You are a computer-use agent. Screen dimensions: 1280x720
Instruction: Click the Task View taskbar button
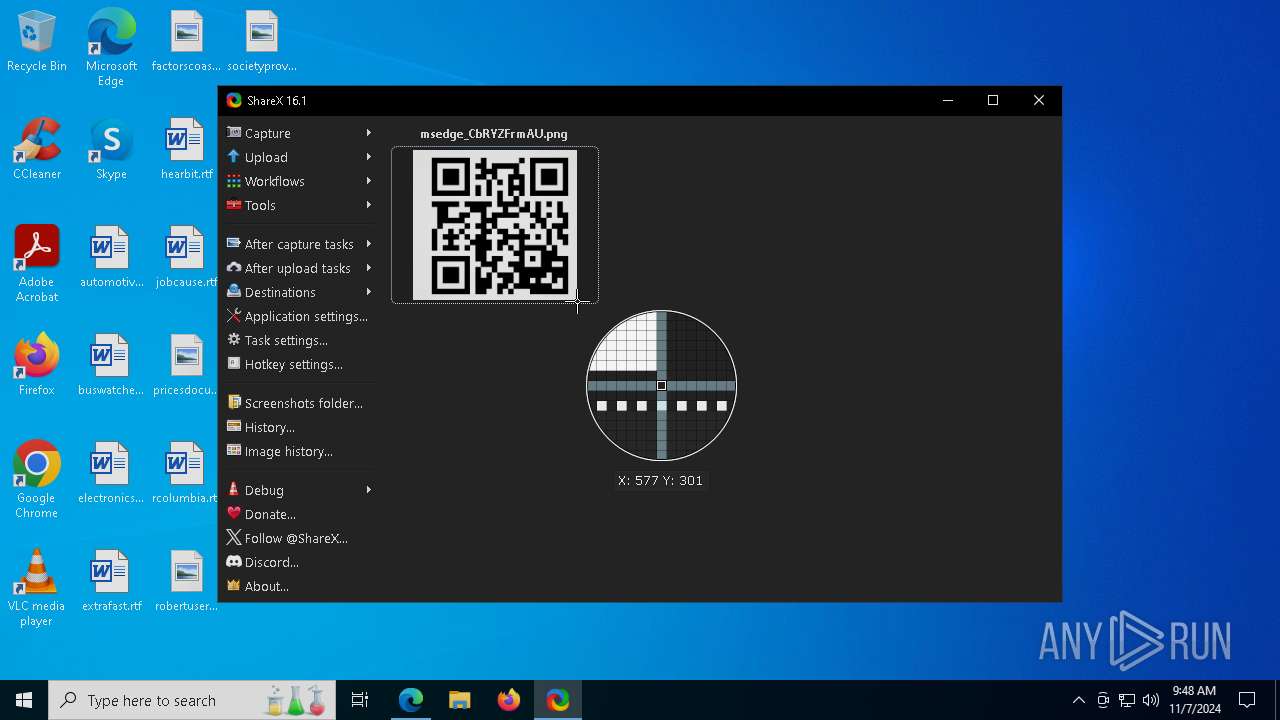pyautogui.click(x=360, y=700)
